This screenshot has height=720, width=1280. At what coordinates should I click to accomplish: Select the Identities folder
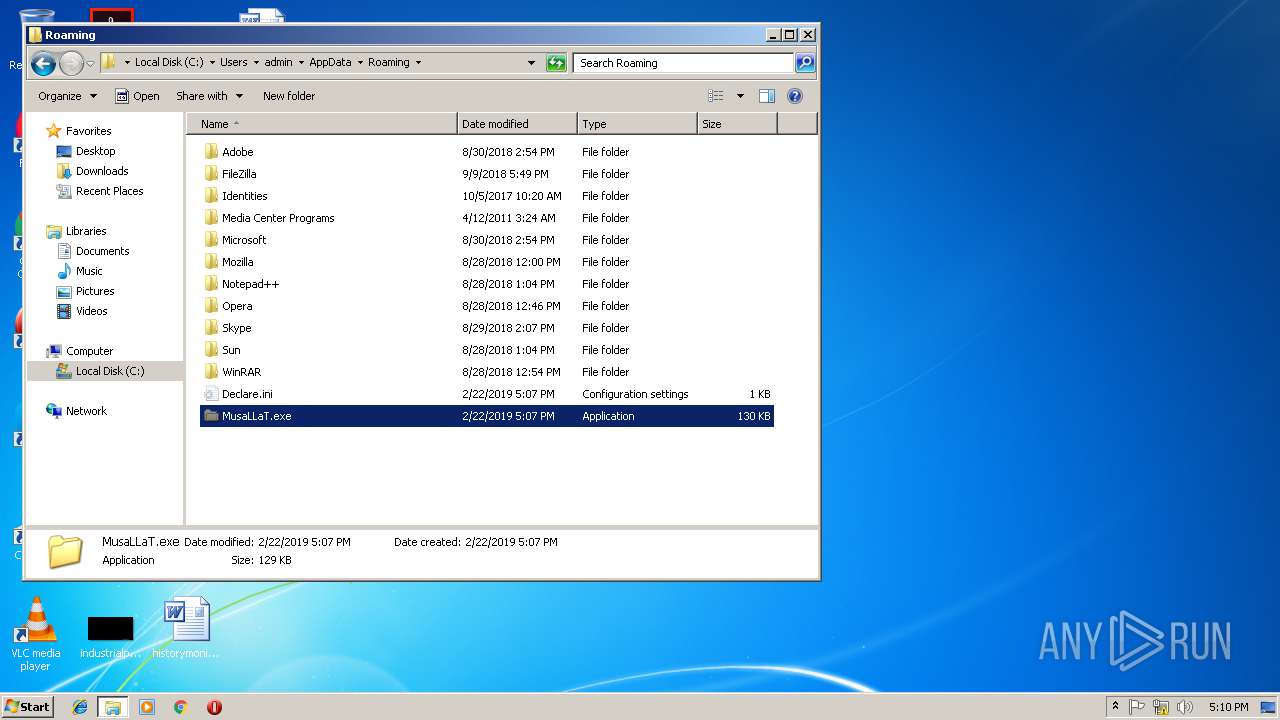click(x=486, y=196)
